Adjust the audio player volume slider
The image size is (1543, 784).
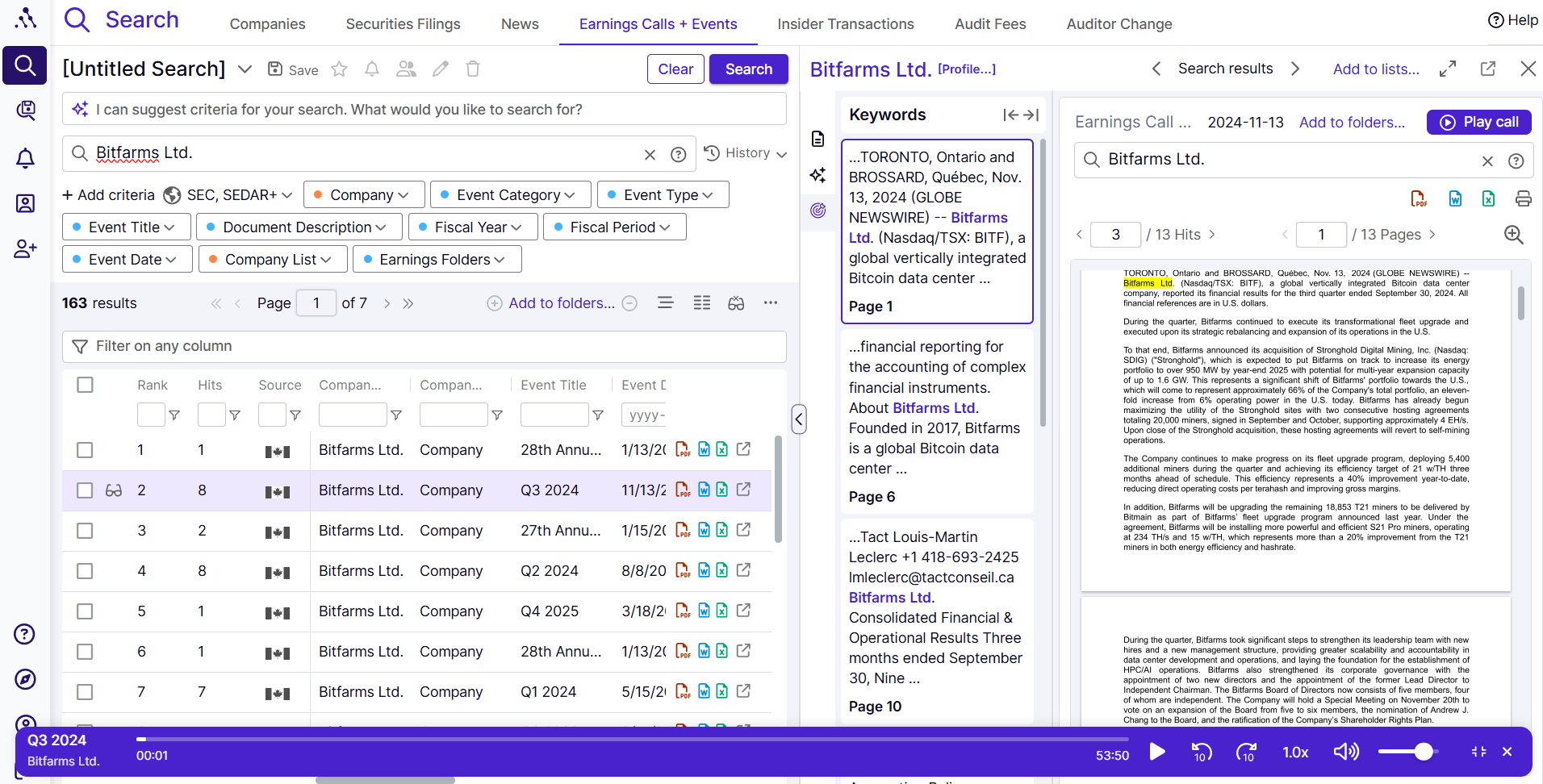tap(1407, 752)
